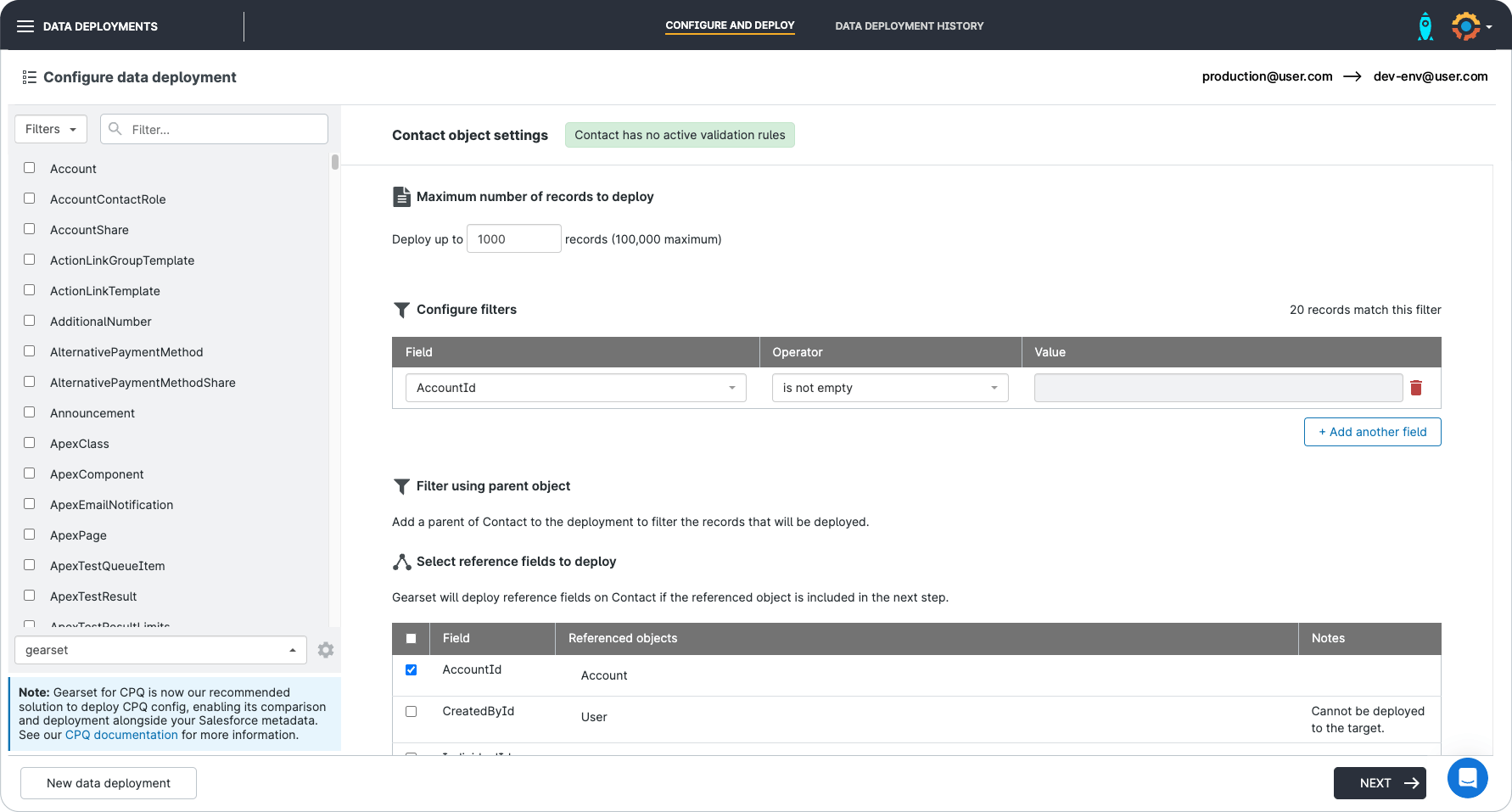Open the Intercom chat bubble
This screenshot has height=812, width=1512.
point(1468,778)
